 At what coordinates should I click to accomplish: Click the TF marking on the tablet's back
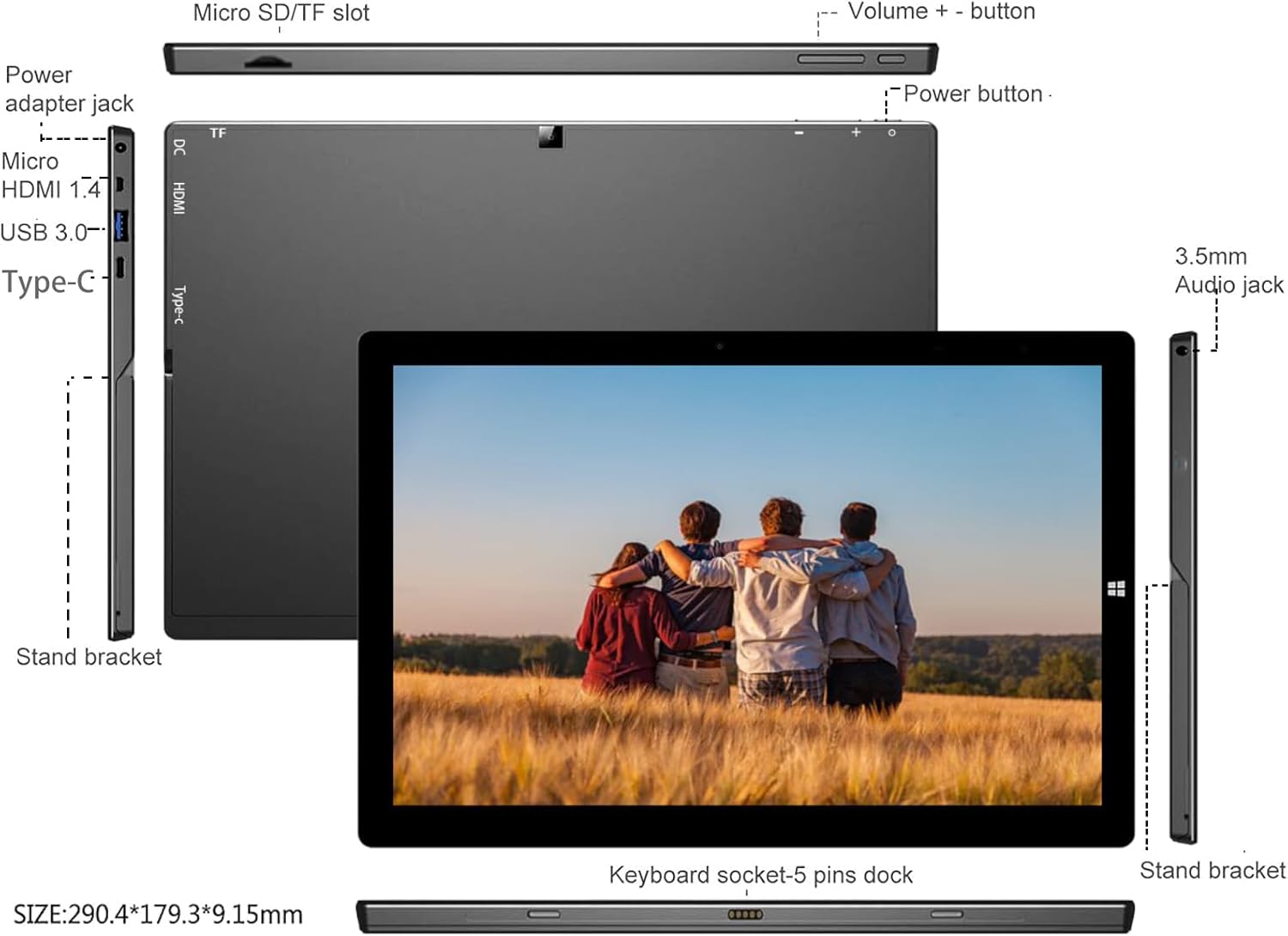(x=218, y=133)
